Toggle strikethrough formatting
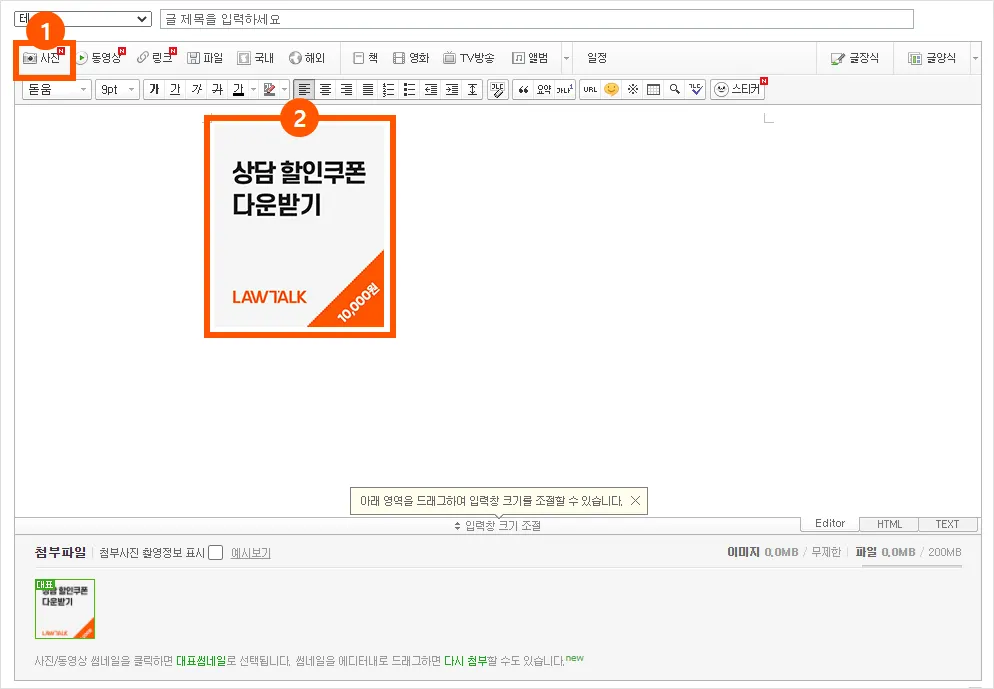 click(217, 89)
